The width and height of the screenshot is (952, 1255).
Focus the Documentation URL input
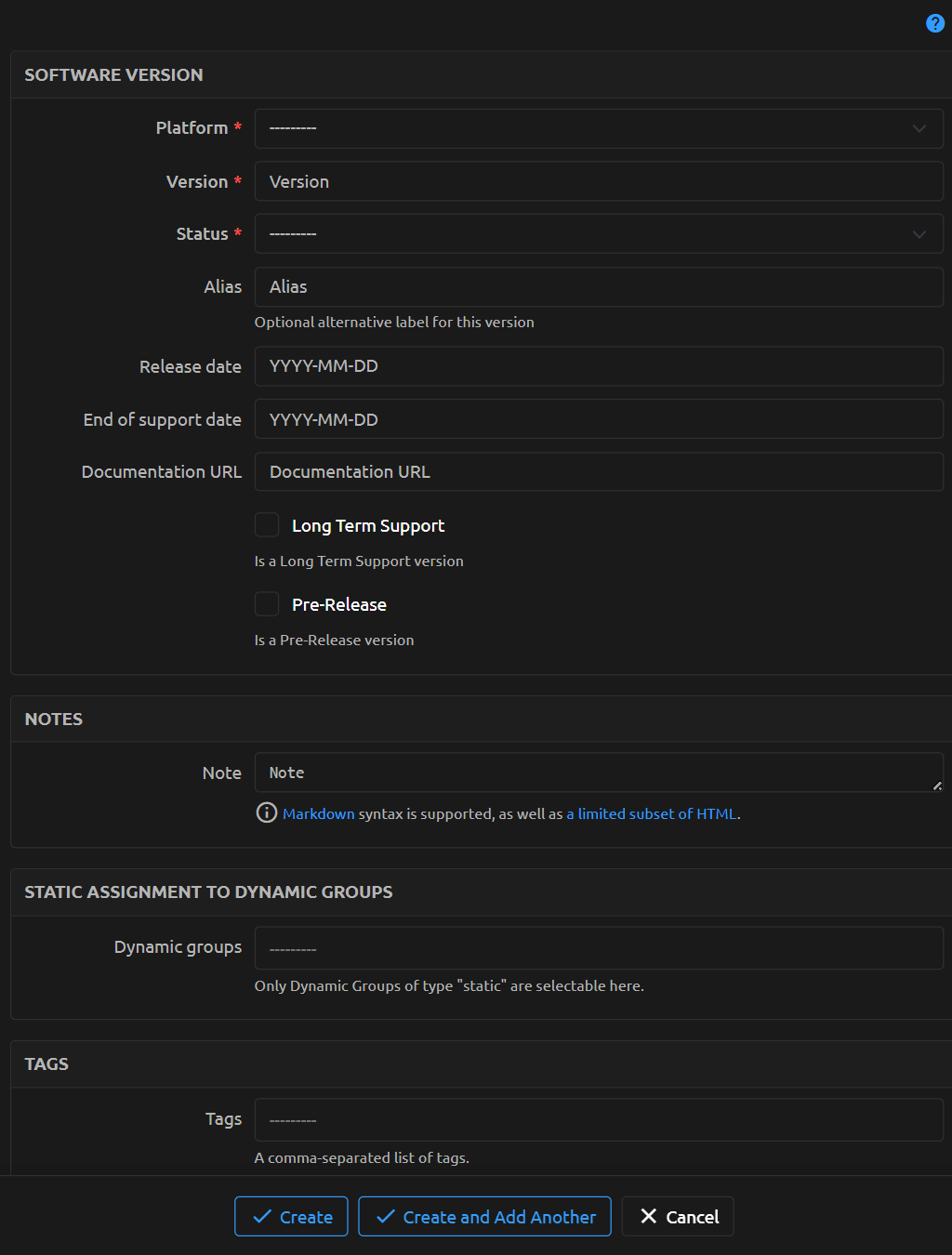click(599, 472)
